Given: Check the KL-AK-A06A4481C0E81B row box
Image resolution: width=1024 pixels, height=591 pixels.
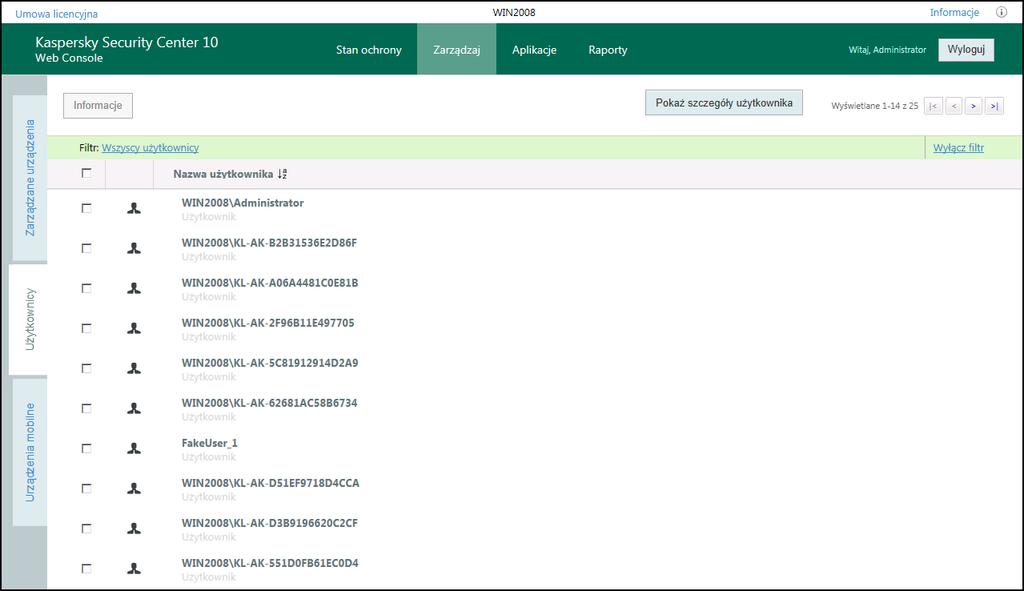Looking at the screenshot, I should (x=86, y=288).
